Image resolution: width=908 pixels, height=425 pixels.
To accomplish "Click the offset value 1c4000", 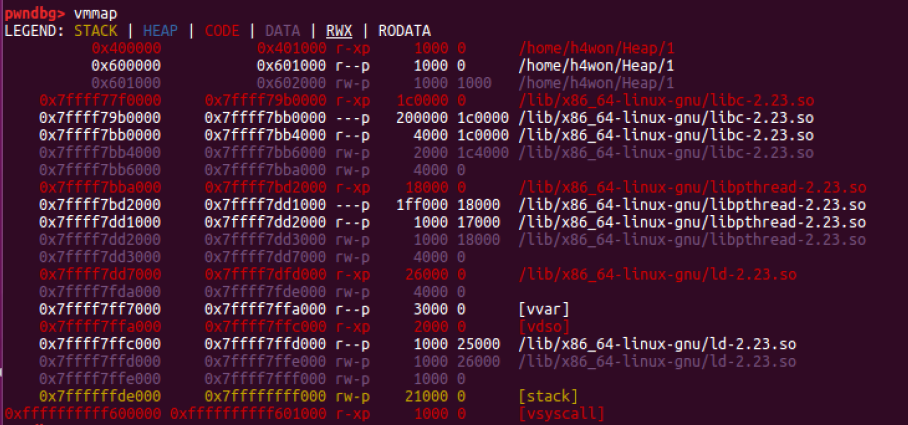I will click(x=483, y=152).
